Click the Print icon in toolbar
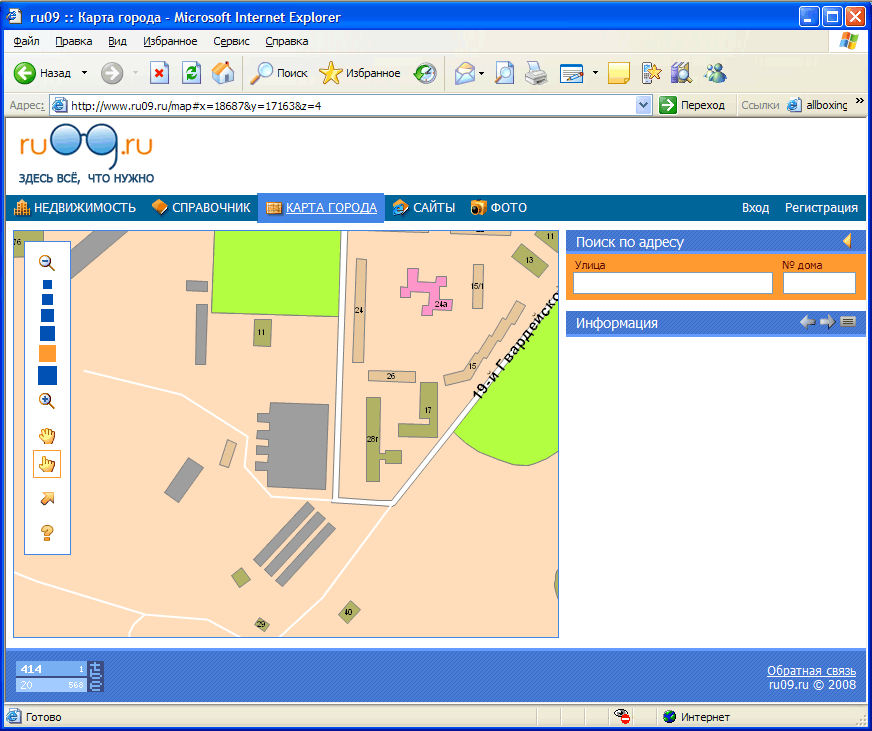This screenshot has width=872, height=731. pos(536,73)
